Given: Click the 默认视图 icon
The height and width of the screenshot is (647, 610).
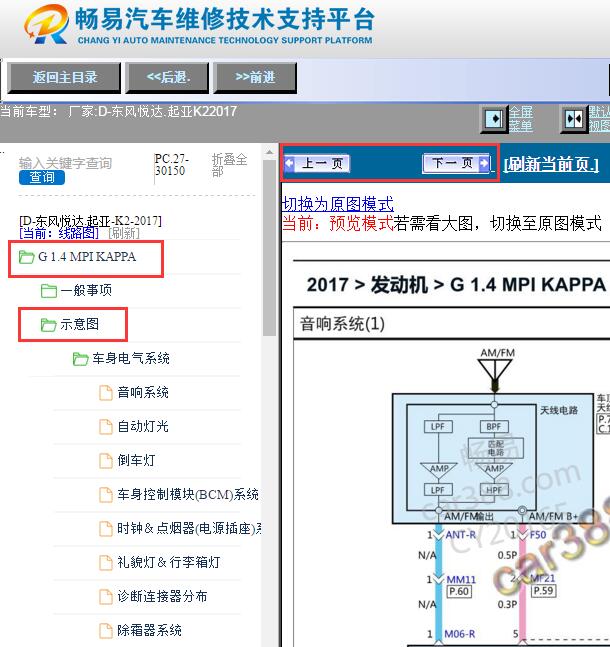Looking at the screenshot, I should 573,119.
